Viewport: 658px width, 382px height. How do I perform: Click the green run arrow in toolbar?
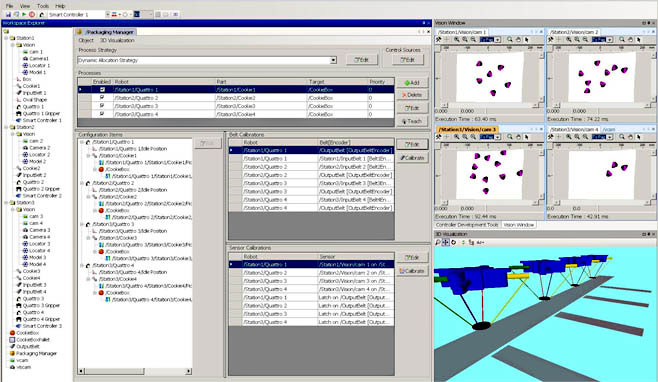24,14
